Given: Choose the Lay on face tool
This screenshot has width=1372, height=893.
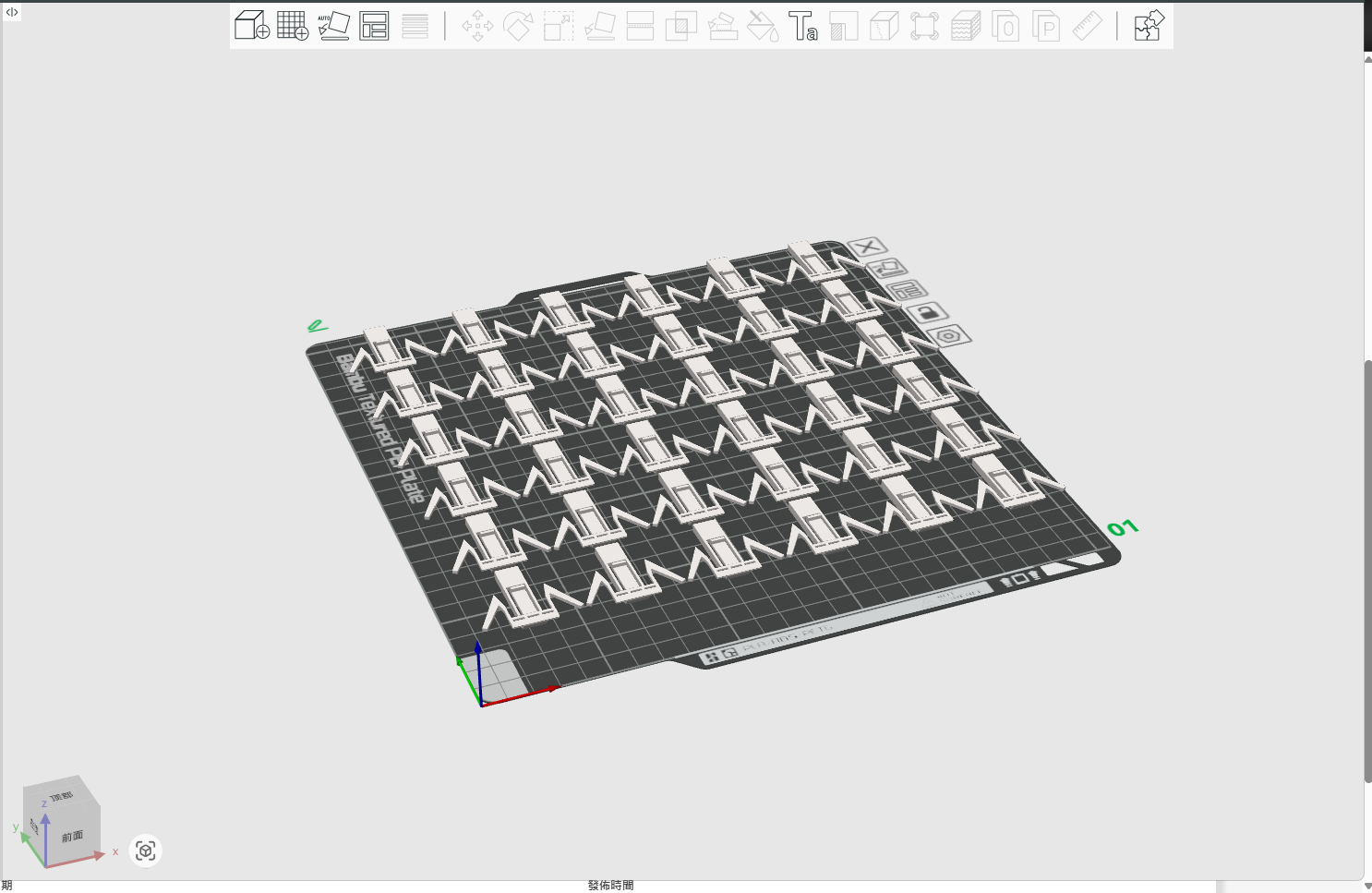Looking at the screenshot, I should tap(600, 26).
